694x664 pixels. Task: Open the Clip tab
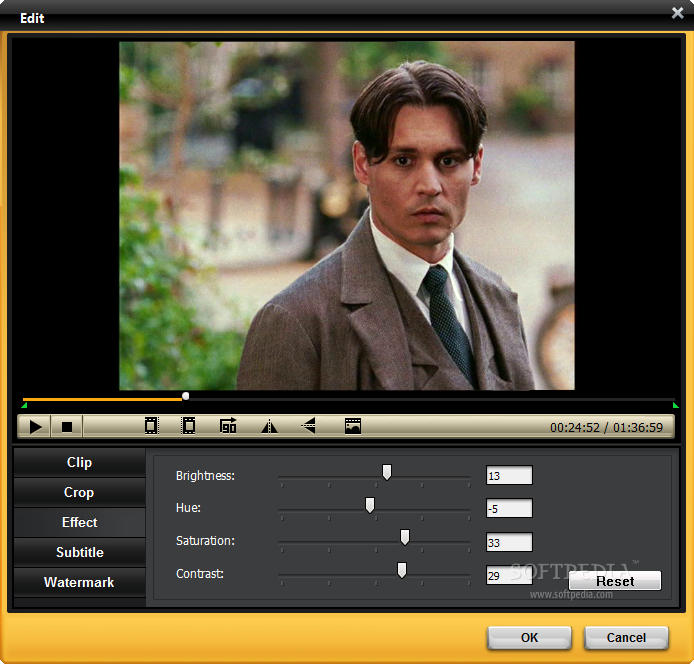[x=79, y=463]
